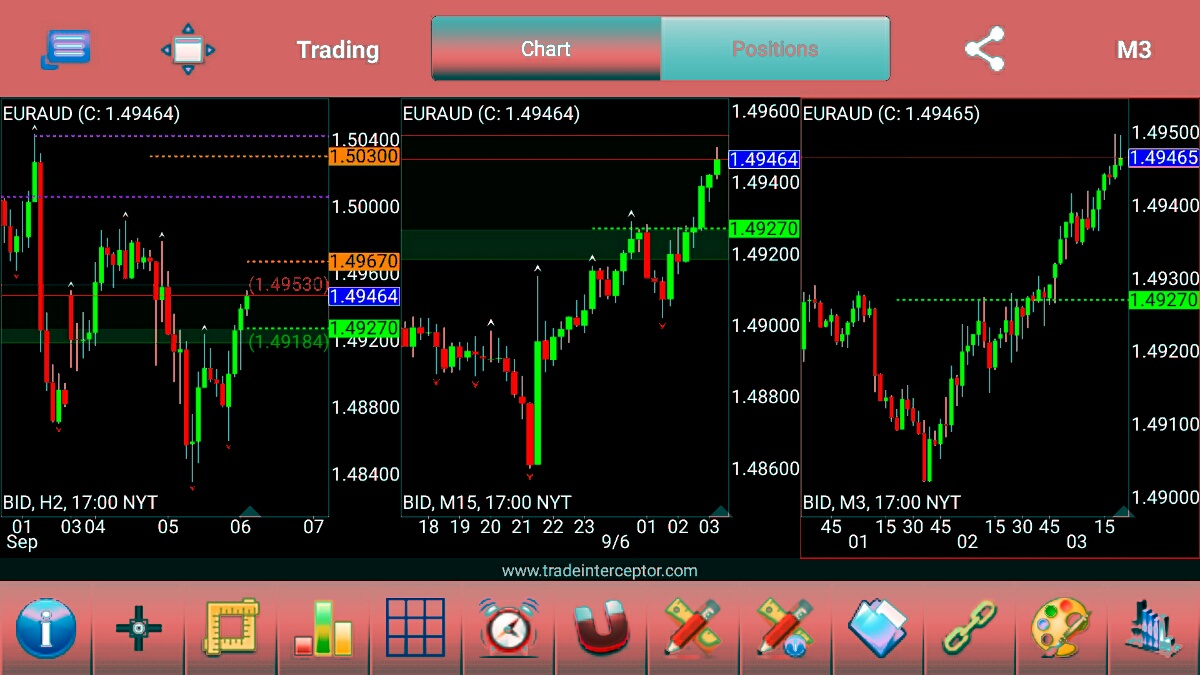Open the www.tradeinterceptor.com link
This screenshot has height=675, width=1200.
coord(600,571)
